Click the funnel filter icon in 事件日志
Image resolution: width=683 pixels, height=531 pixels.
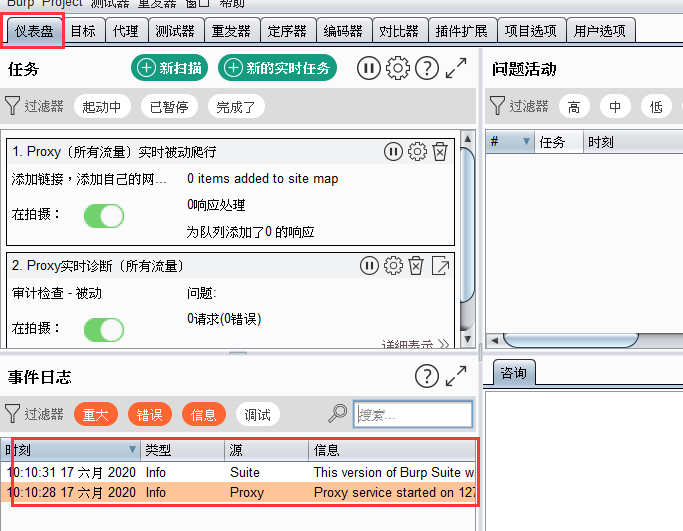point(12,413)
